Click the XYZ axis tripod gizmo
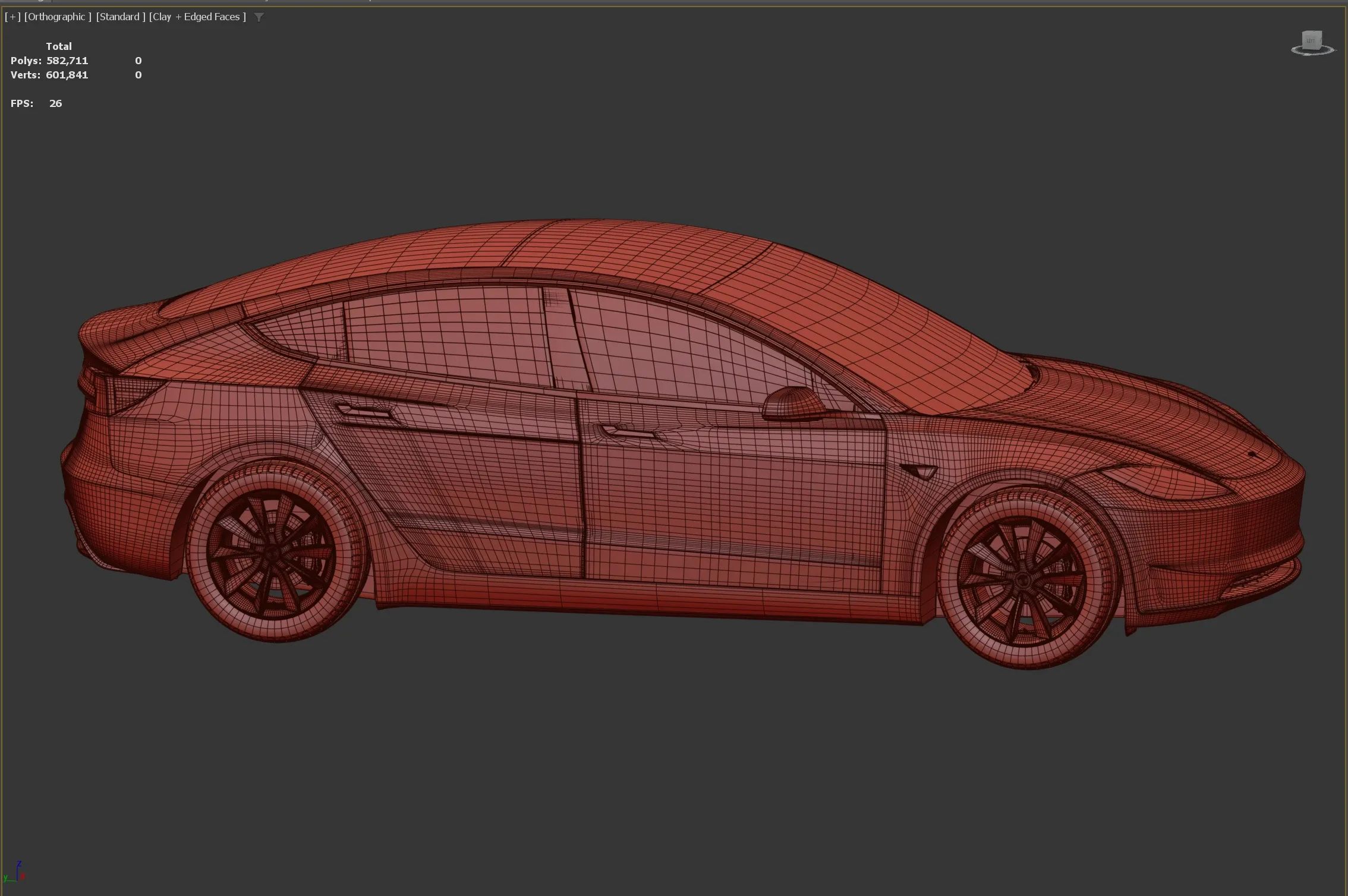This screenshot has height=896, width=1348. (14, 872)
